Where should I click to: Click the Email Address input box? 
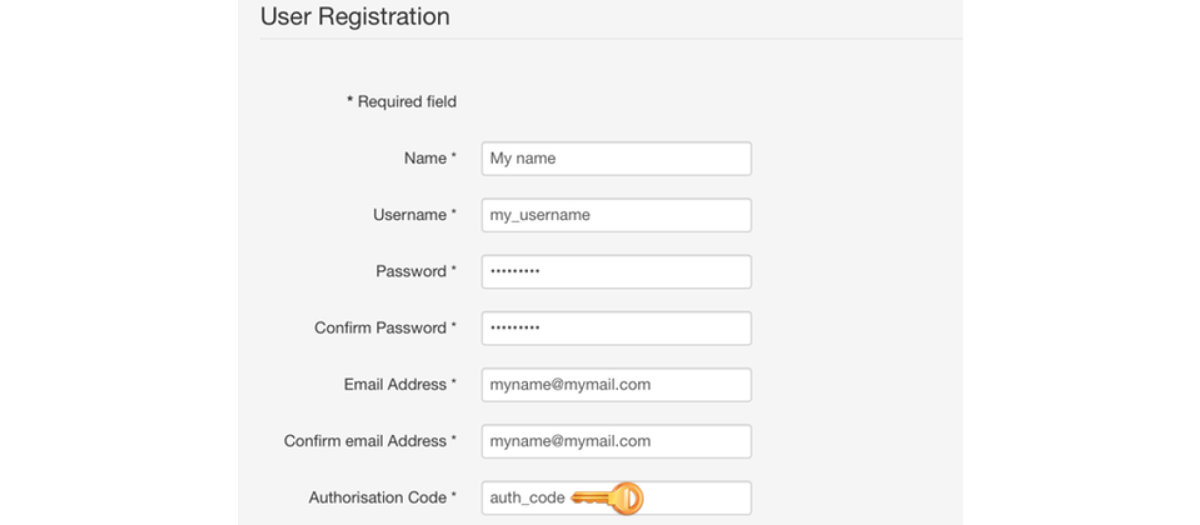click(x=616, y=384)
